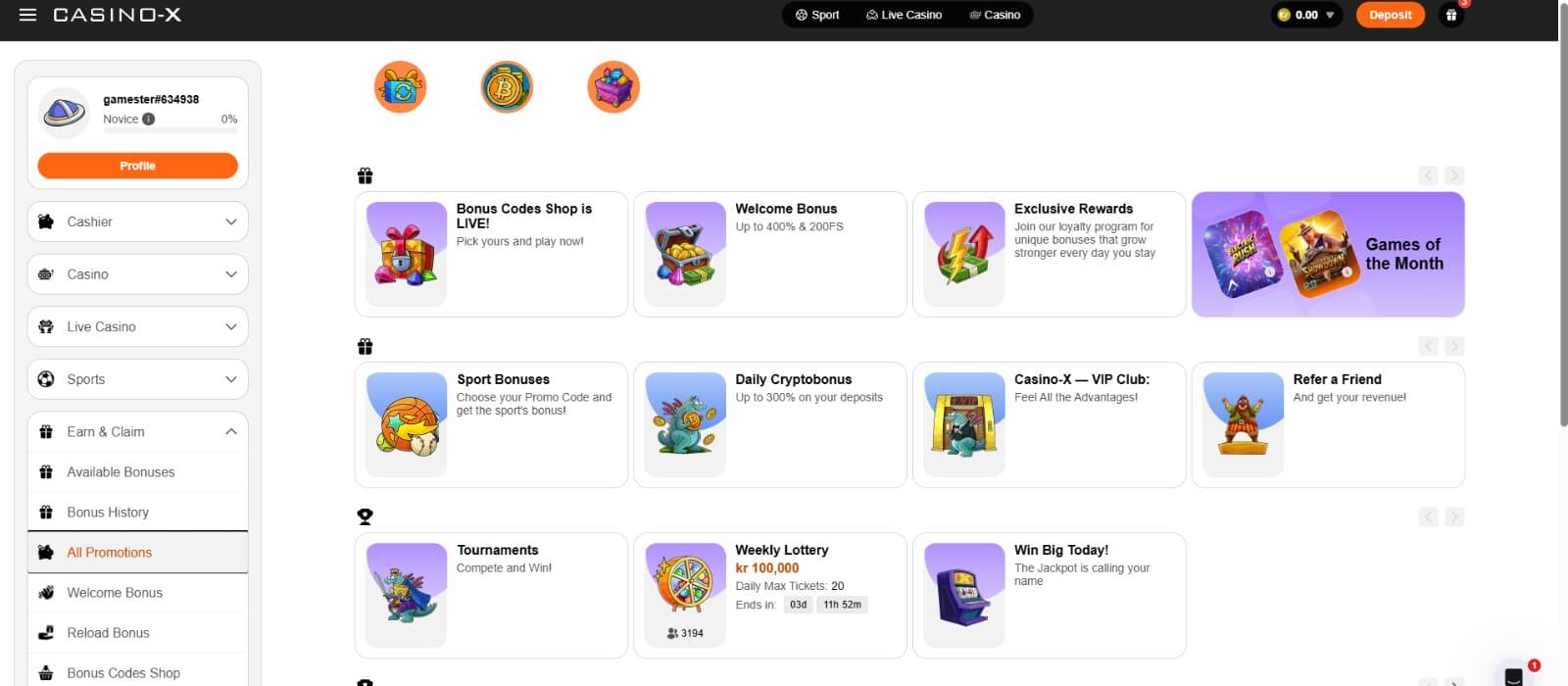Switch to the Live Casino header tab

coord(904,15)
